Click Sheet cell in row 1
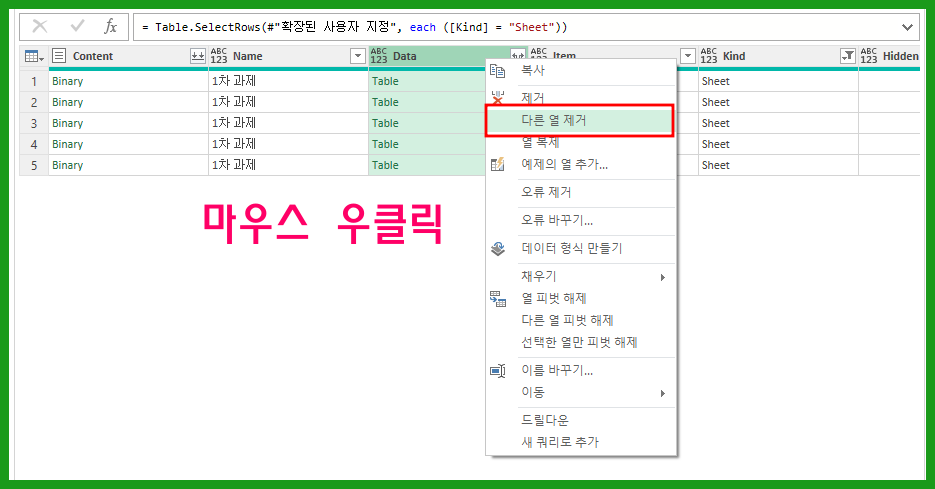This screenshot has height=489, width=935. pos(778,81)
